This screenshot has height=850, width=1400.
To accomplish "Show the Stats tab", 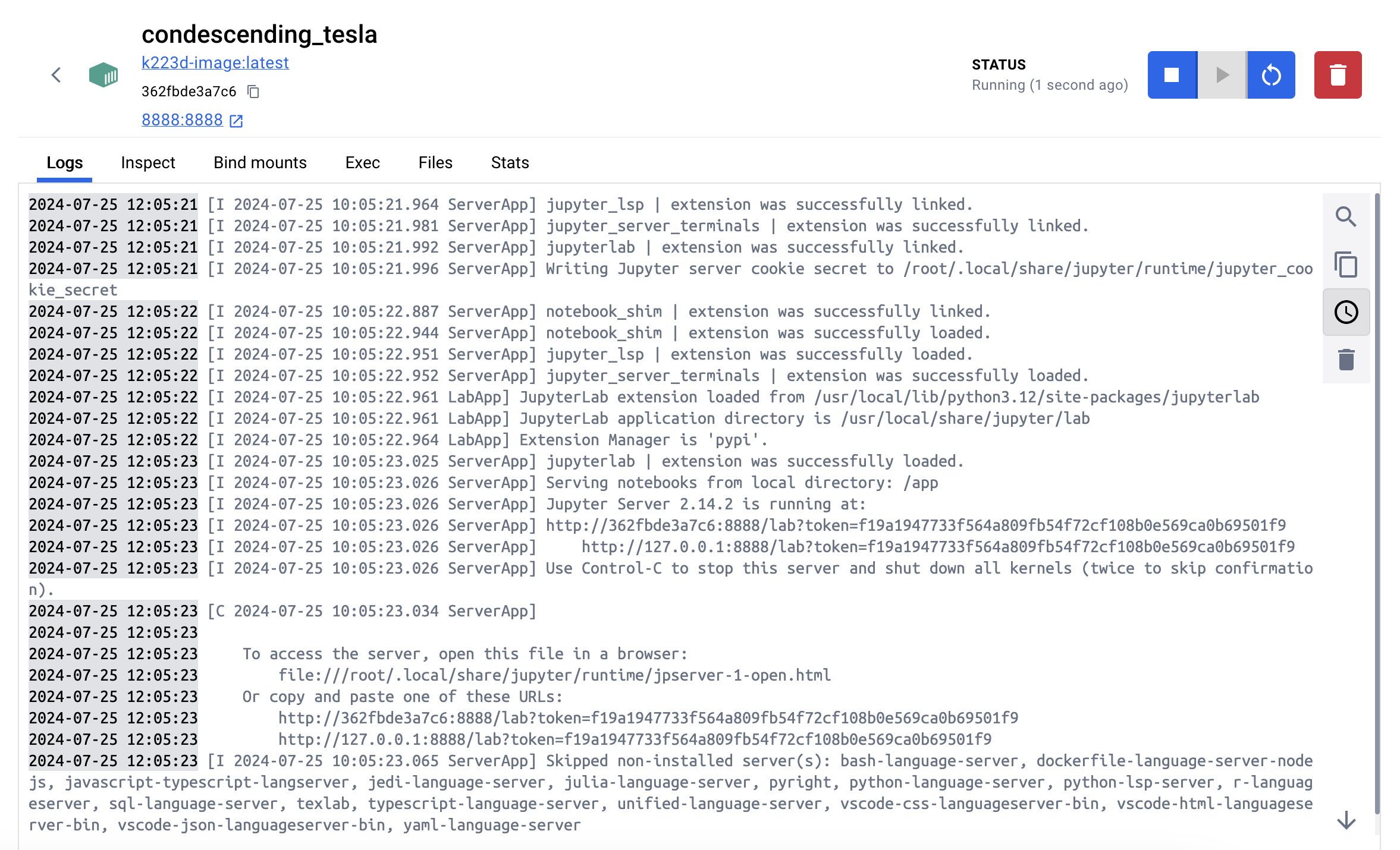I will point(510,163).
